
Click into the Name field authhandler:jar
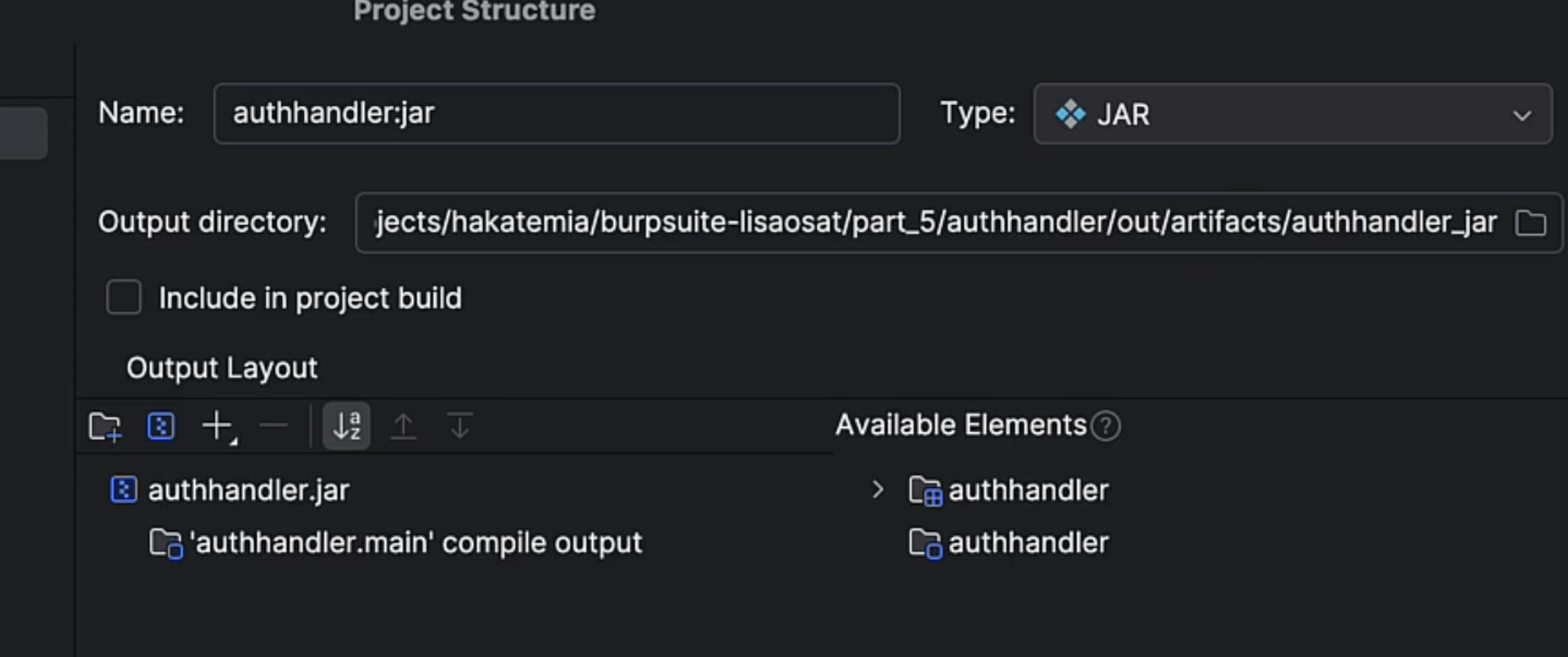pyautogui.click(x=556, y=114)
